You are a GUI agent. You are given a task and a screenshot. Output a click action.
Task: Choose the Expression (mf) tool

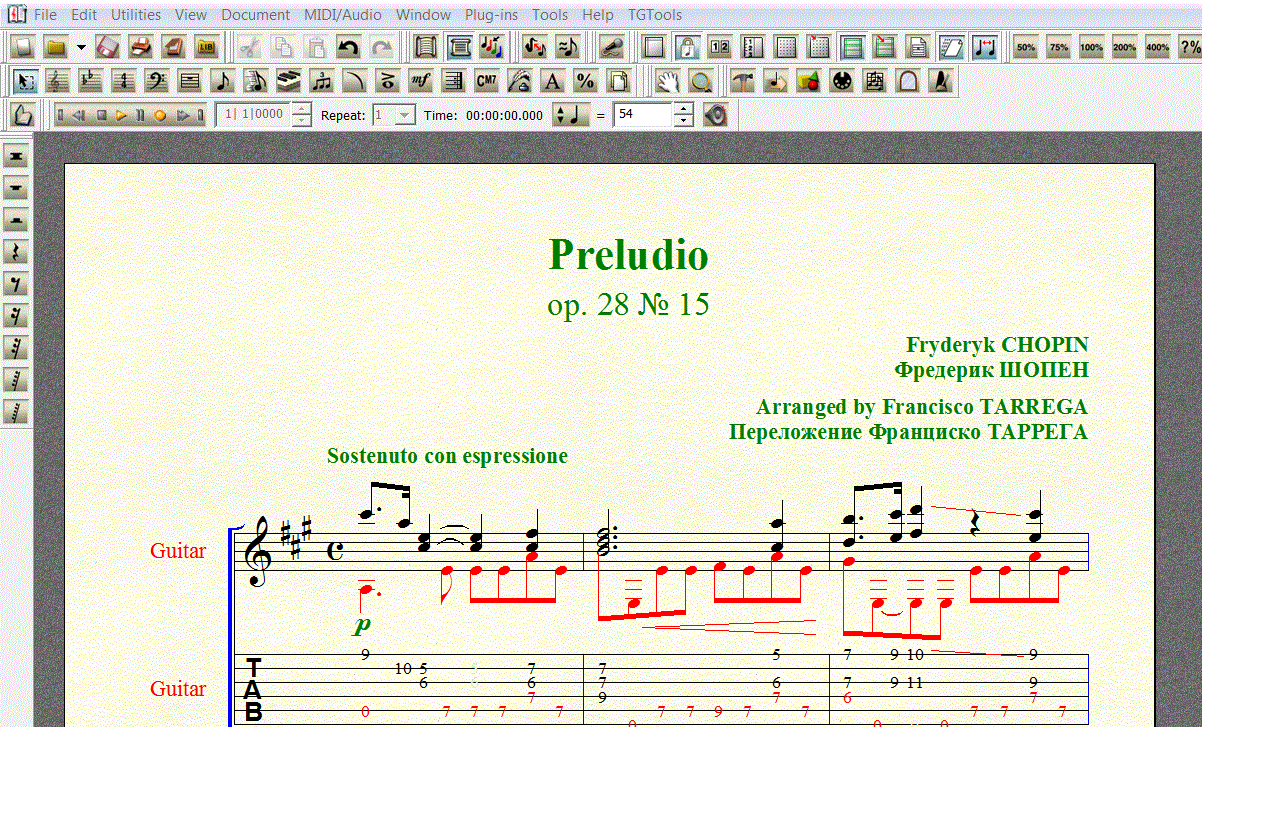pos(420,81)
